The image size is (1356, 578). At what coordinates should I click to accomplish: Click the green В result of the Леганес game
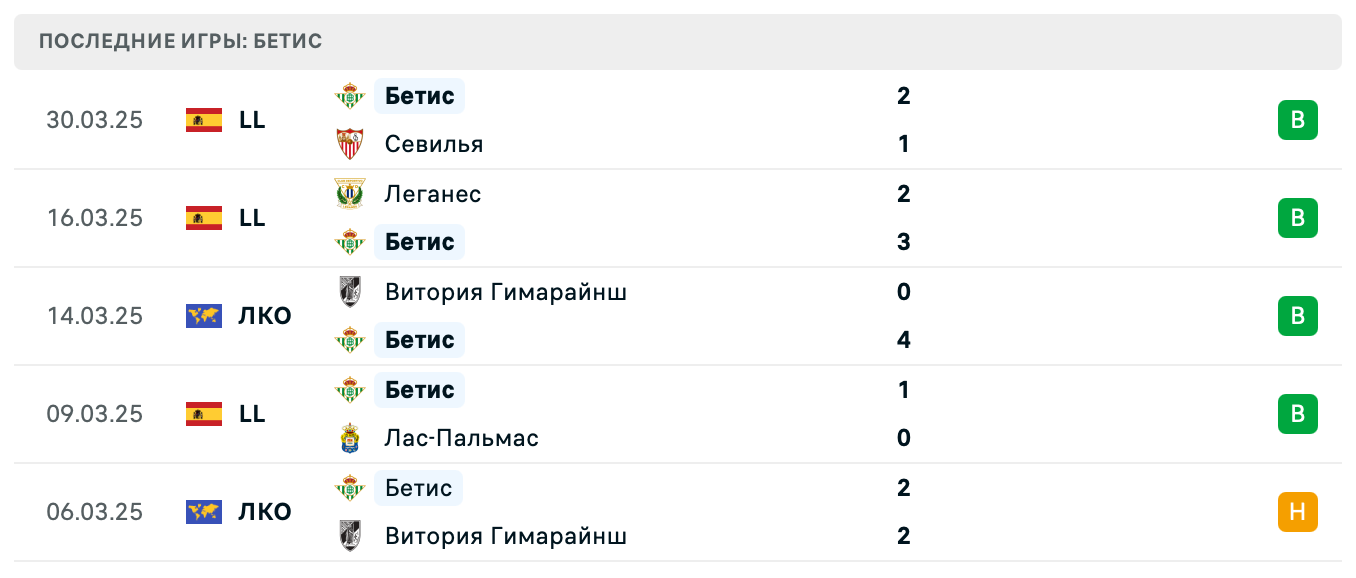click(1299, 218)
